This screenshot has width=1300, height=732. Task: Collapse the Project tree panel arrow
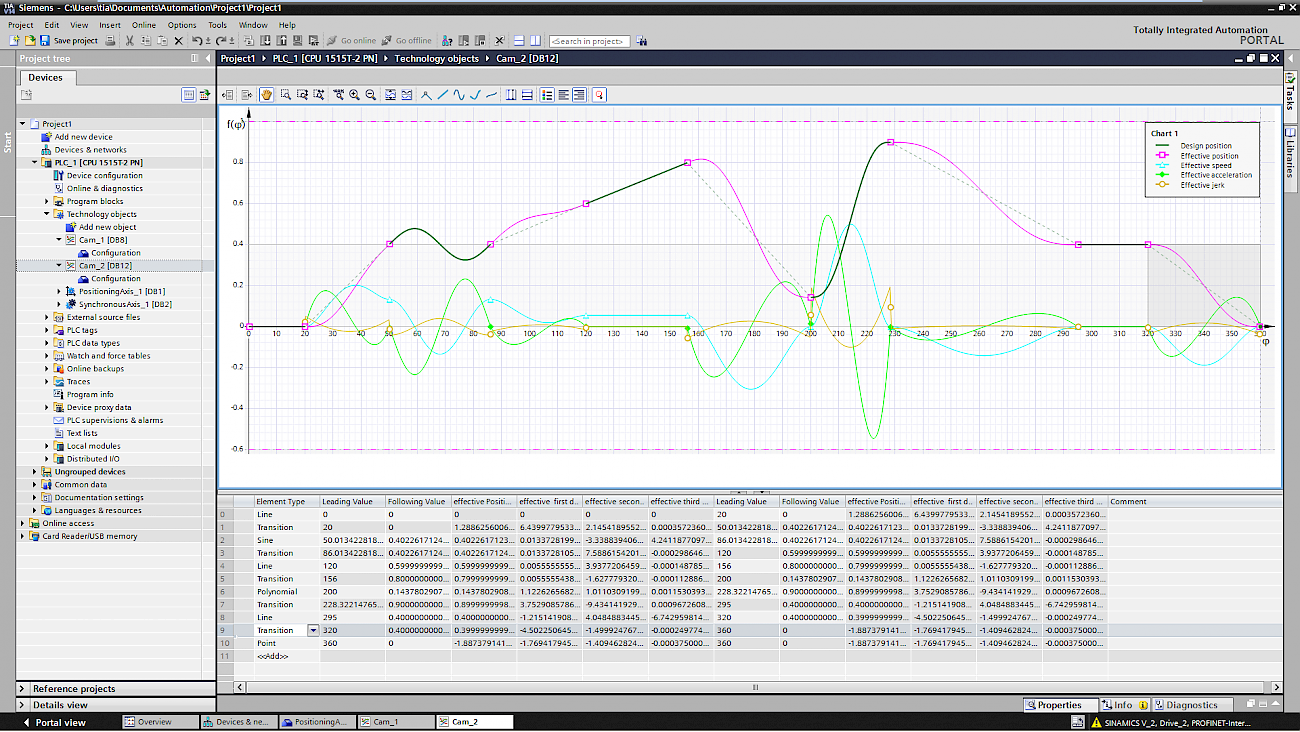(x=208, y=58)
